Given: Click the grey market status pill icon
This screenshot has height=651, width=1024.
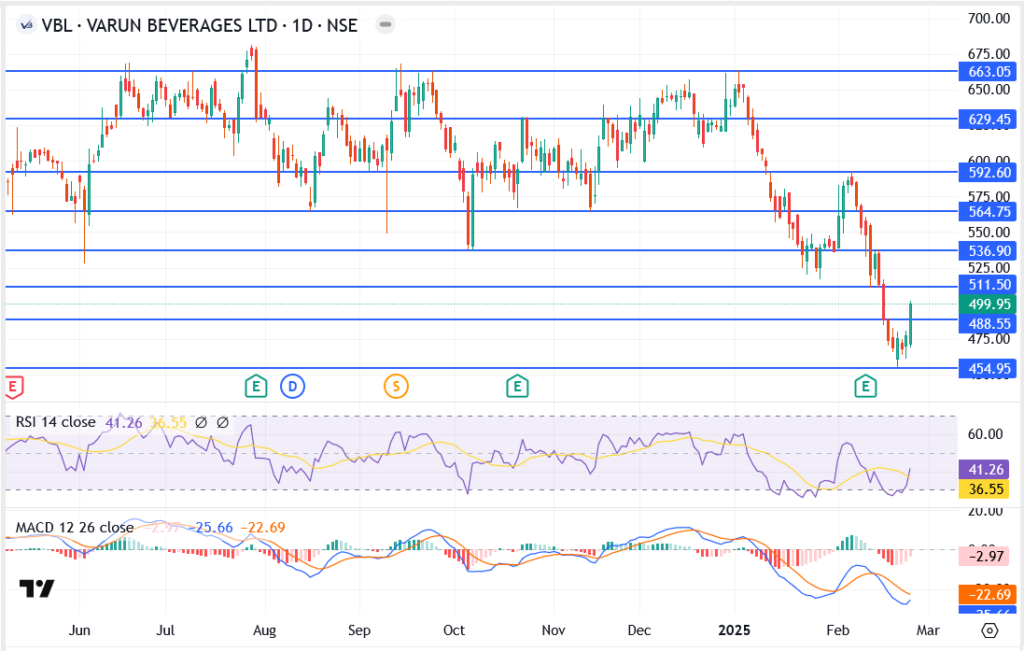Looking at the screenshot, I should (386, 25).
